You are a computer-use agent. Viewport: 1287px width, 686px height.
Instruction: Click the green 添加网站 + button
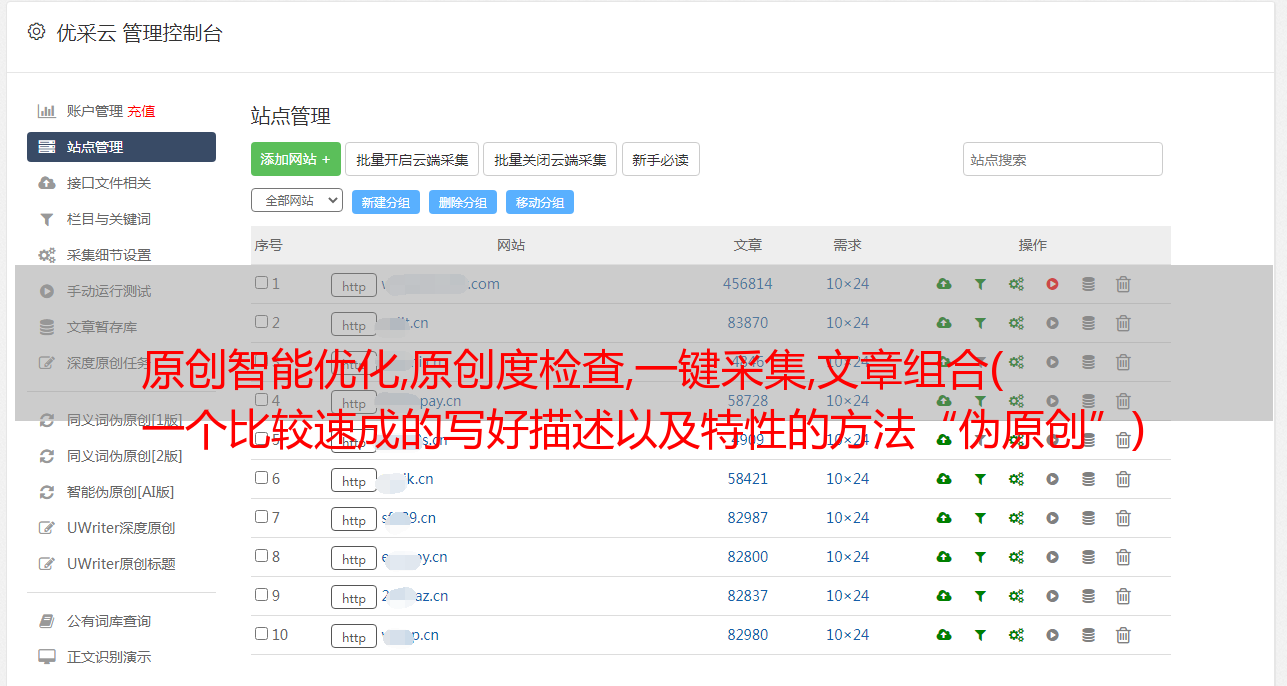(296, 159)
